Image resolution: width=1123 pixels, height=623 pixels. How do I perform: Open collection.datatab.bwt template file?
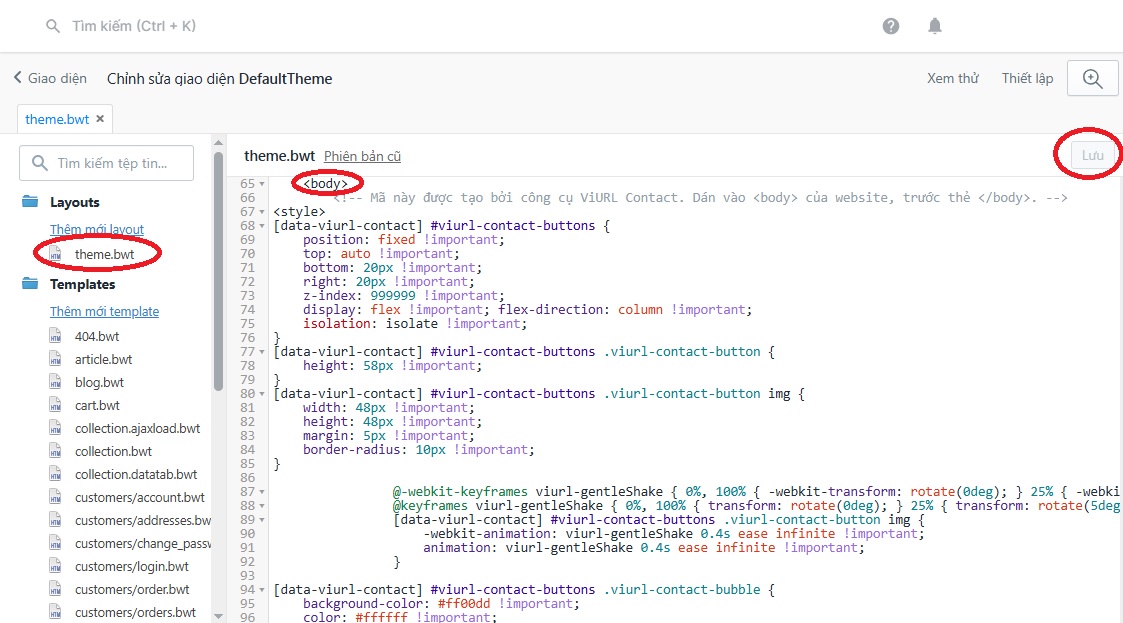tap(136, 474)
